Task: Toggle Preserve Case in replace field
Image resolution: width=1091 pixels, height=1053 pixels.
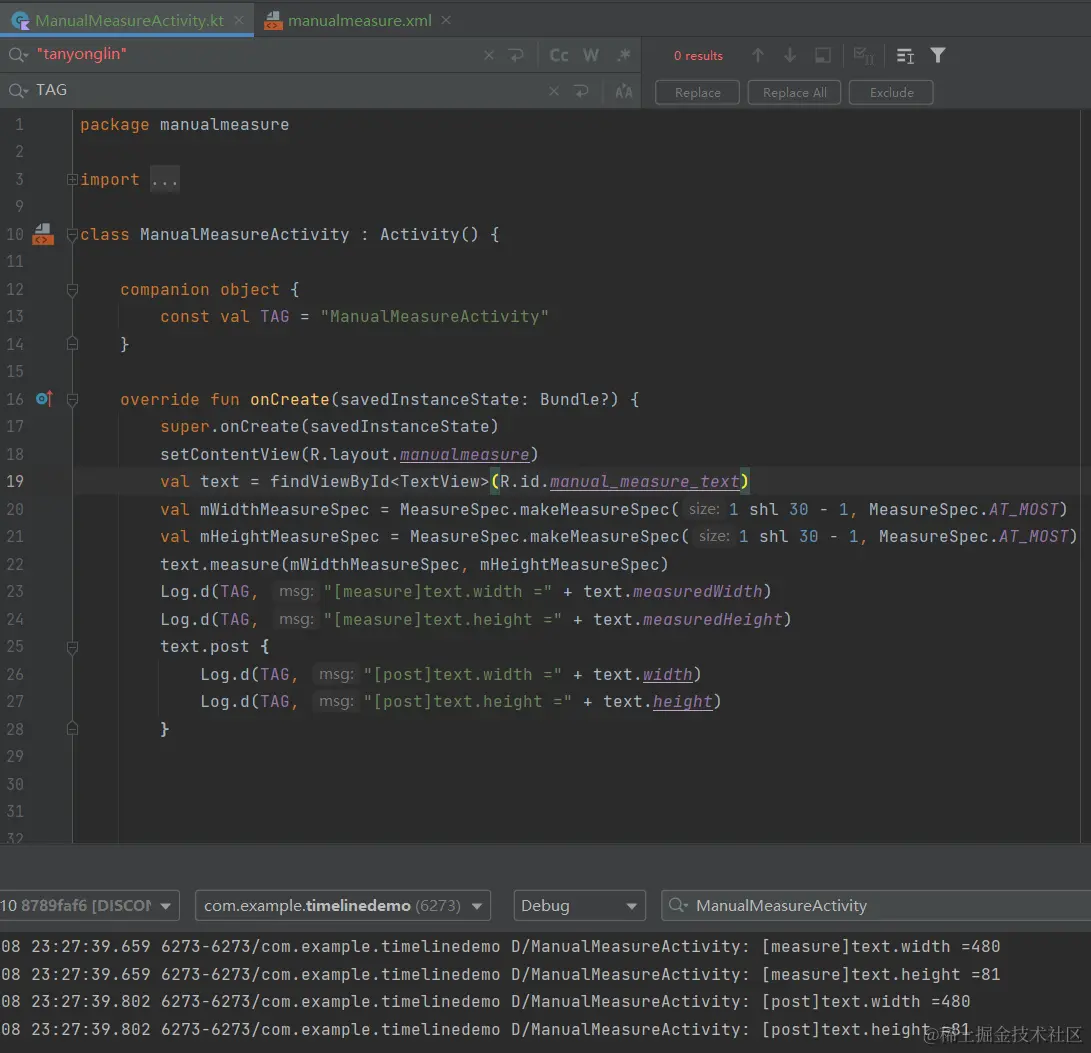Action: (623, 91)
